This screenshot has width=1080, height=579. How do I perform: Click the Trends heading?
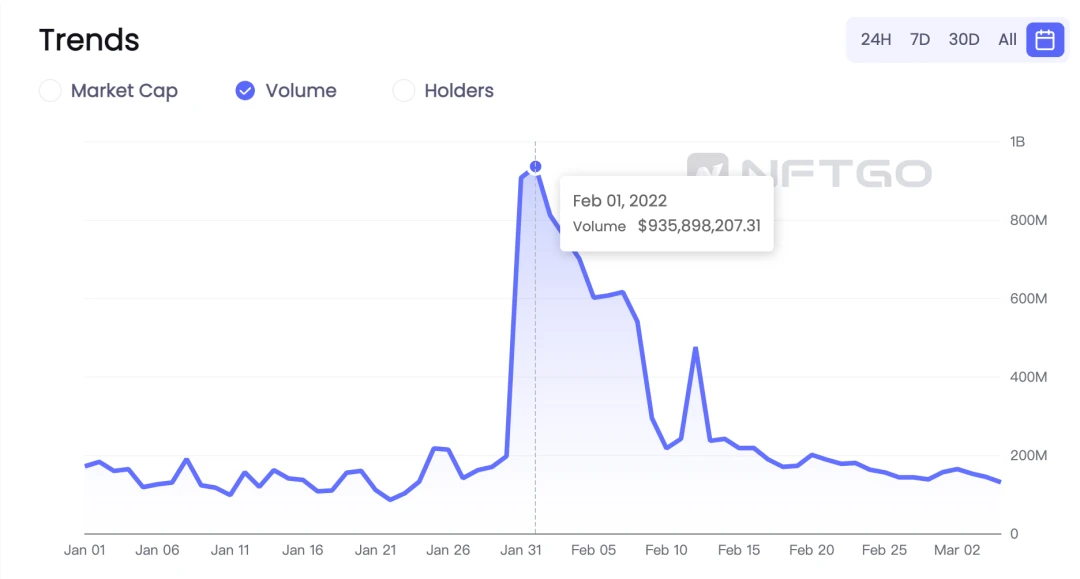pyautogui.click(x=89, y=40)
